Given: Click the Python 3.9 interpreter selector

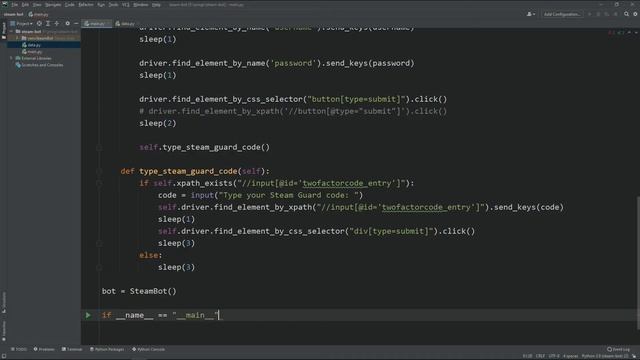Looking at the screenshot, I should point(605,356).
